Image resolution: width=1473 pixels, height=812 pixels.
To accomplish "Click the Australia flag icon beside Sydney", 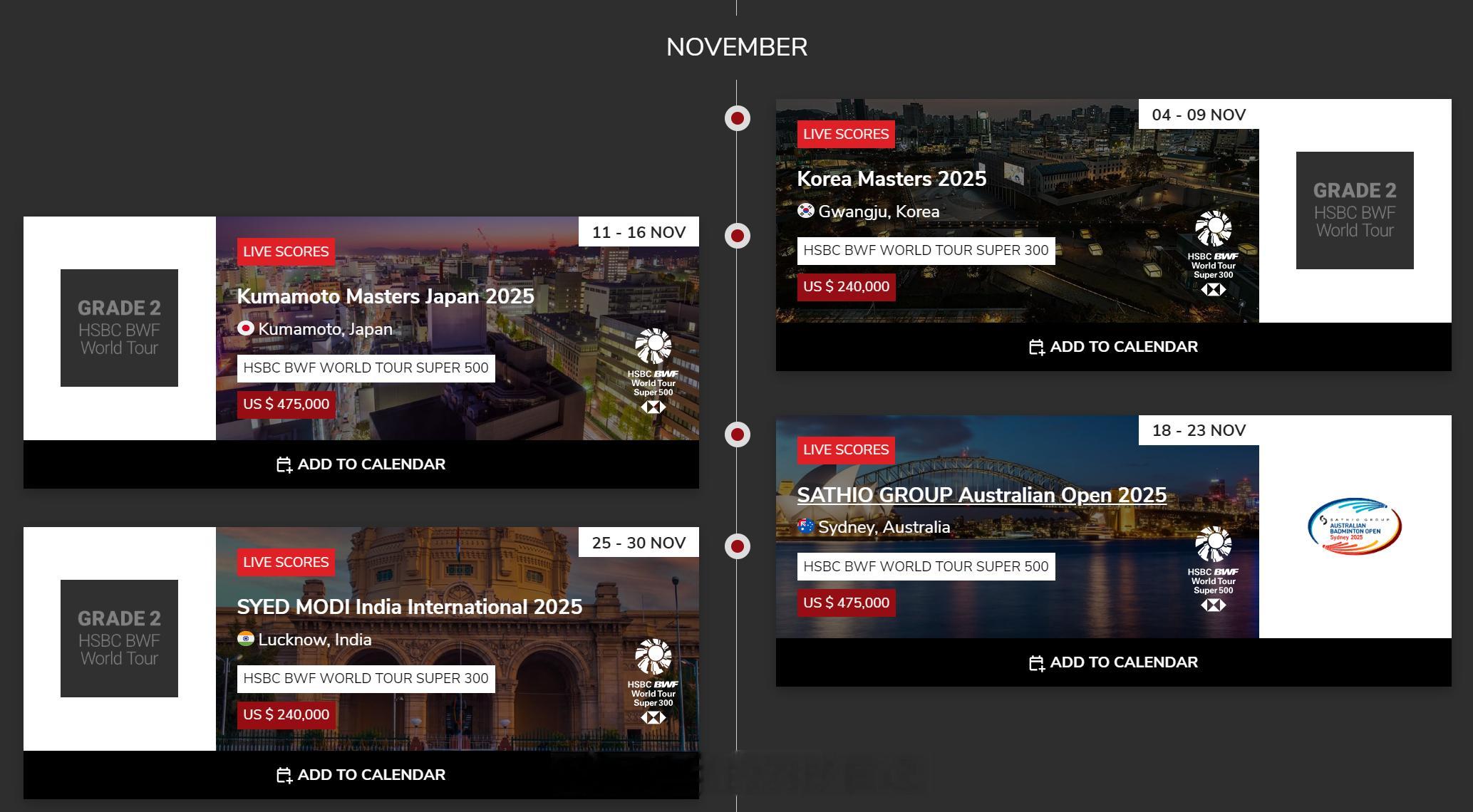I will 806,526.
